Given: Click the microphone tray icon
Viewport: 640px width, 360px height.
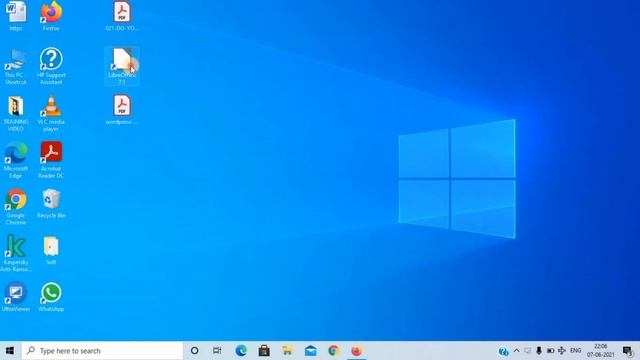Looking at the screenshot, I should [539, 351].
